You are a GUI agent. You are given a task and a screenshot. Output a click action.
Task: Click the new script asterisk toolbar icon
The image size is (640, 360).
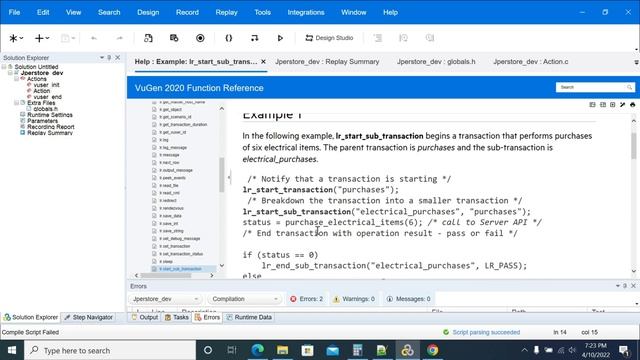[13, 38]
